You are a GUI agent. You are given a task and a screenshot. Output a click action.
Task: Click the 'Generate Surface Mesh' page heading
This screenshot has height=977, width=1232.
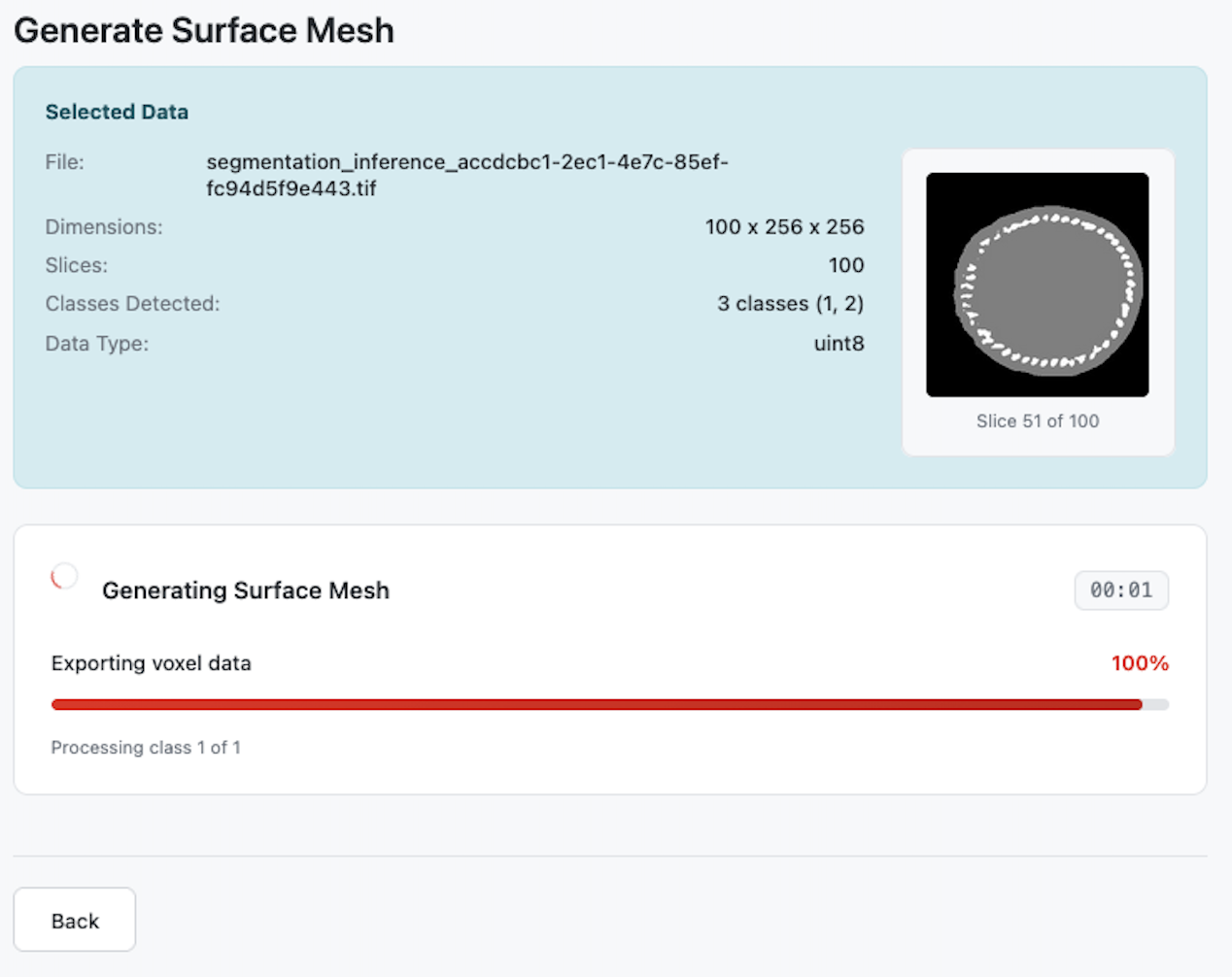pyautogui.click(x=204, y=30)
